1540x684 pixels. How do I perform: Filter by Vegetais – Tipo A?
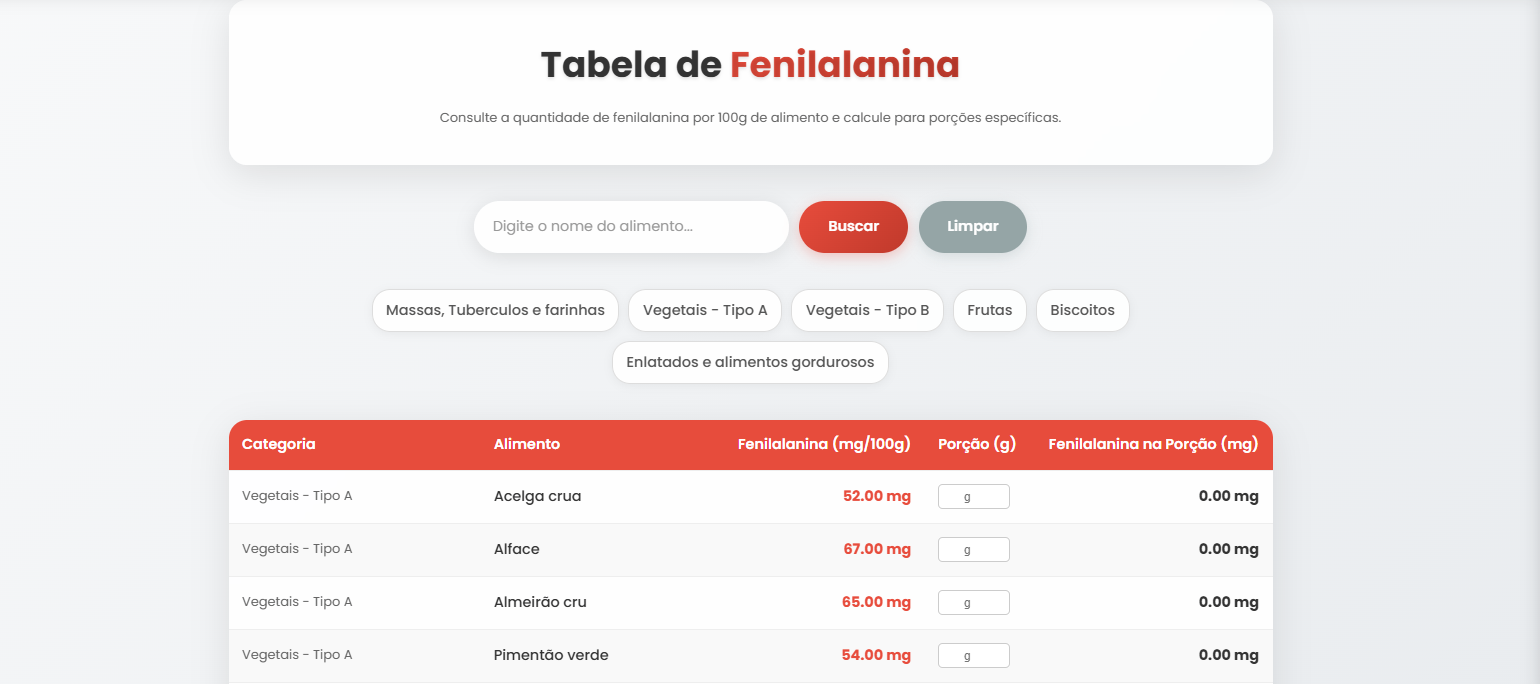pyautogui.click(x=704, y=310)
